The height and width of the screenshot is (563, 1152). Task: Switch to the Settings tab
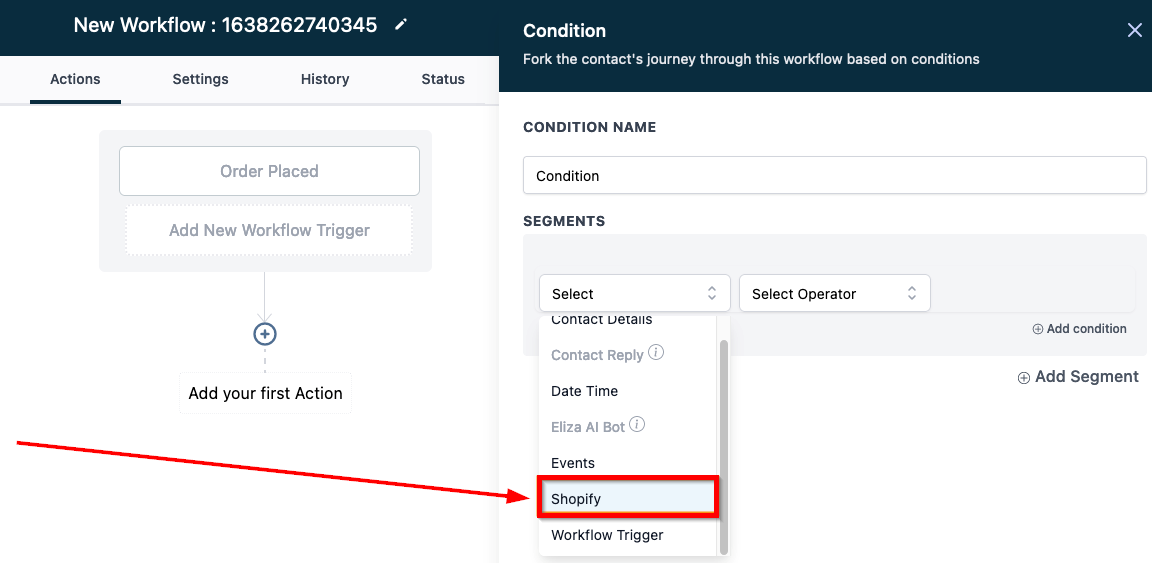(x=200, y=79)
